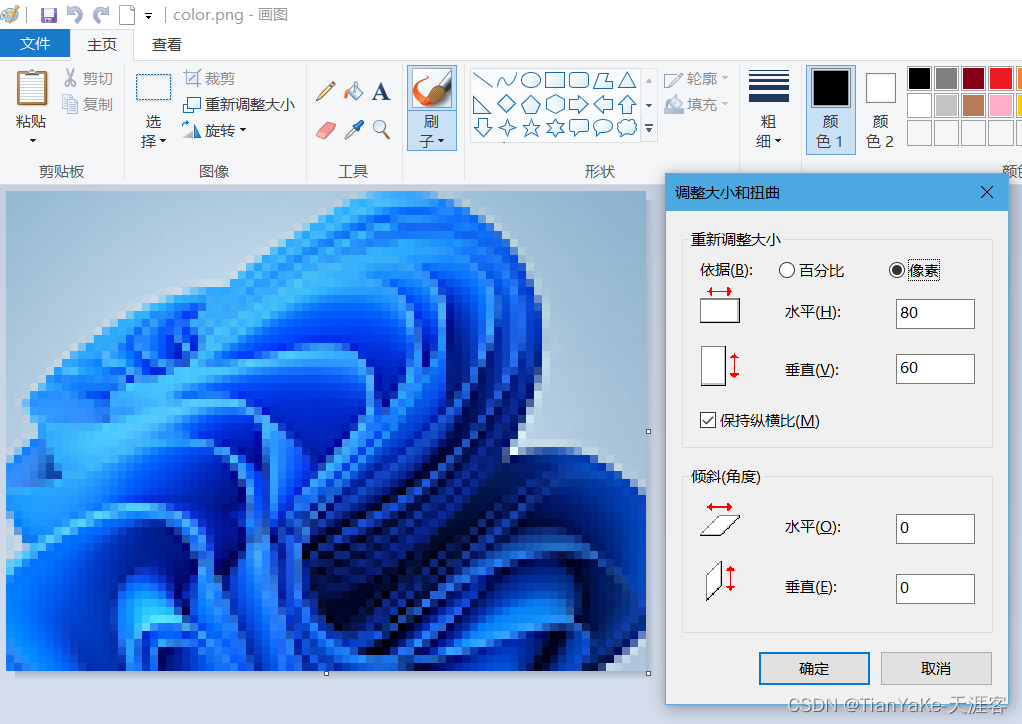Switch to the View (查看) tab
The width and height of the screenshot is (1022, 724).
point(167,44)
